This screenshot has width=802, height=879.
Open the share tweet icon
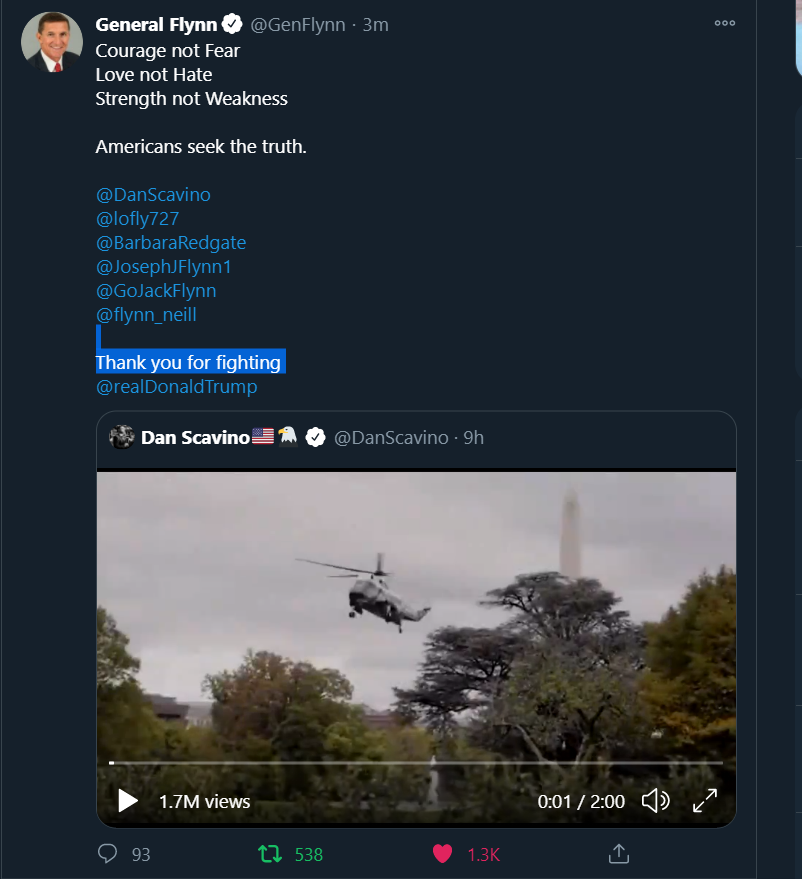coord(619,853)
